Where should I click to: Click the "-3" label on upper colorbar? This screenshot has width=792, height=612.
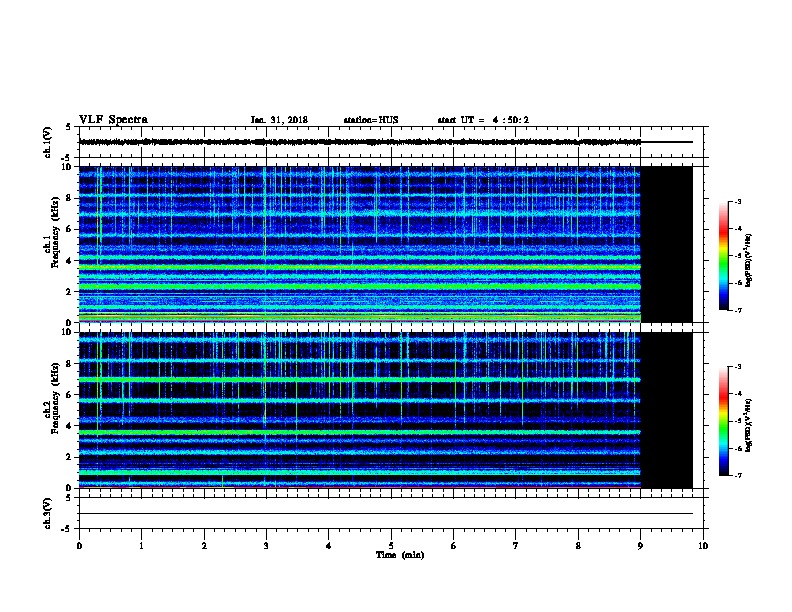[737, 201]
